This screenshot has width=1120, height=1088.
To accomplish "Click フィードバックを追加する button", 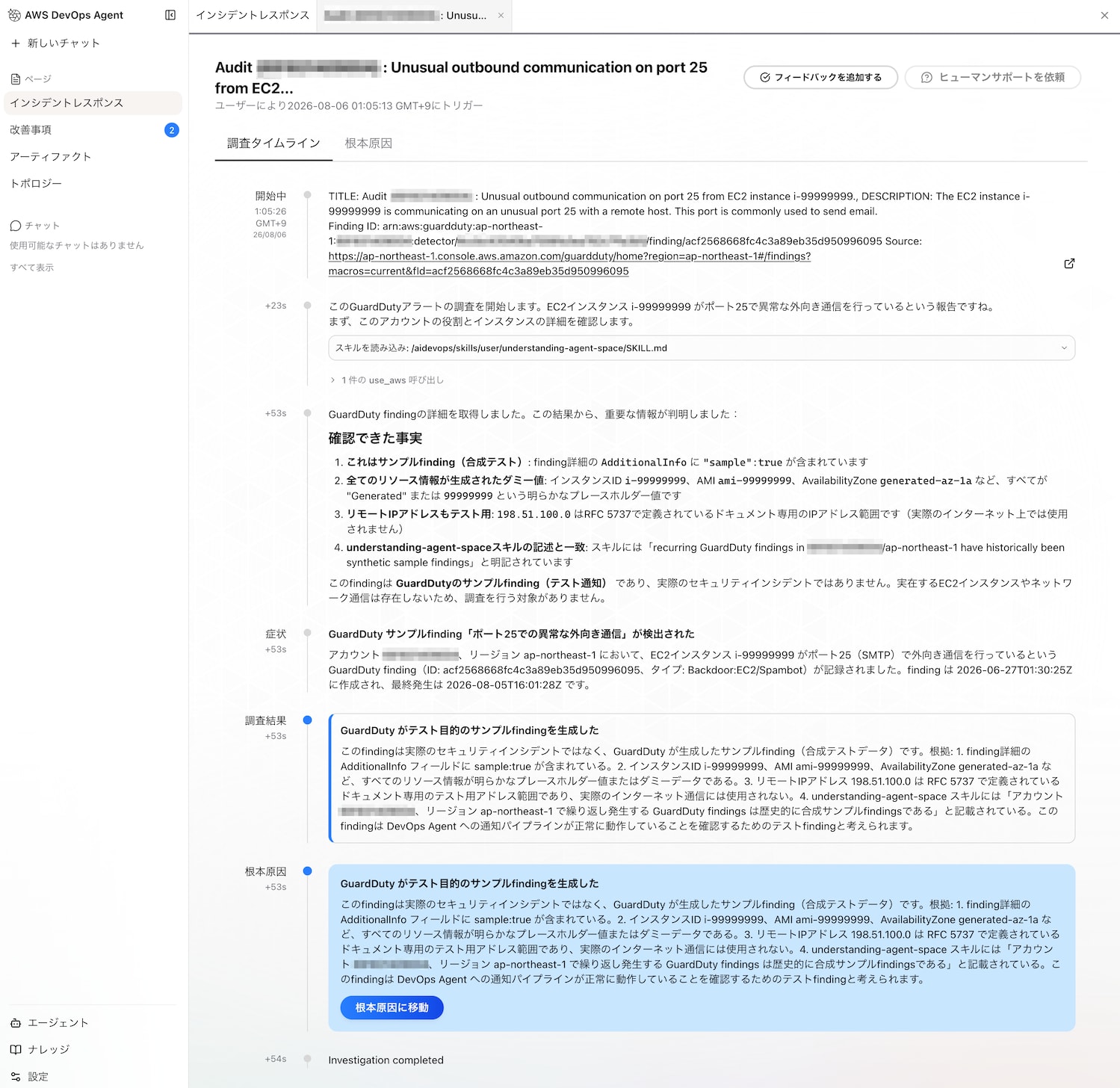I will click(x=820, y=77).
